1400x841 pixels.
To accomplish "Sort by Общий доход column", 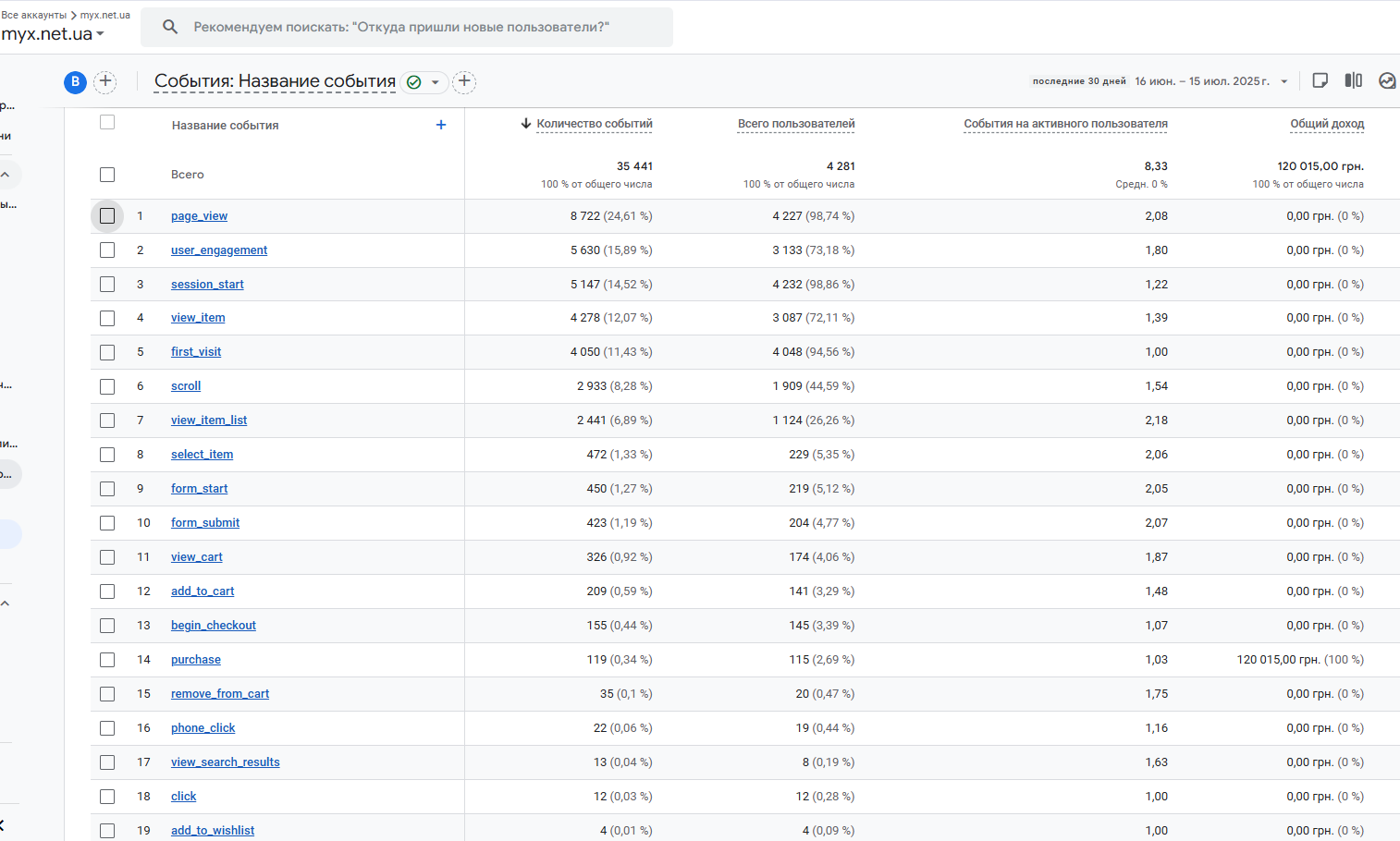I will click(x=1327, y=124).
